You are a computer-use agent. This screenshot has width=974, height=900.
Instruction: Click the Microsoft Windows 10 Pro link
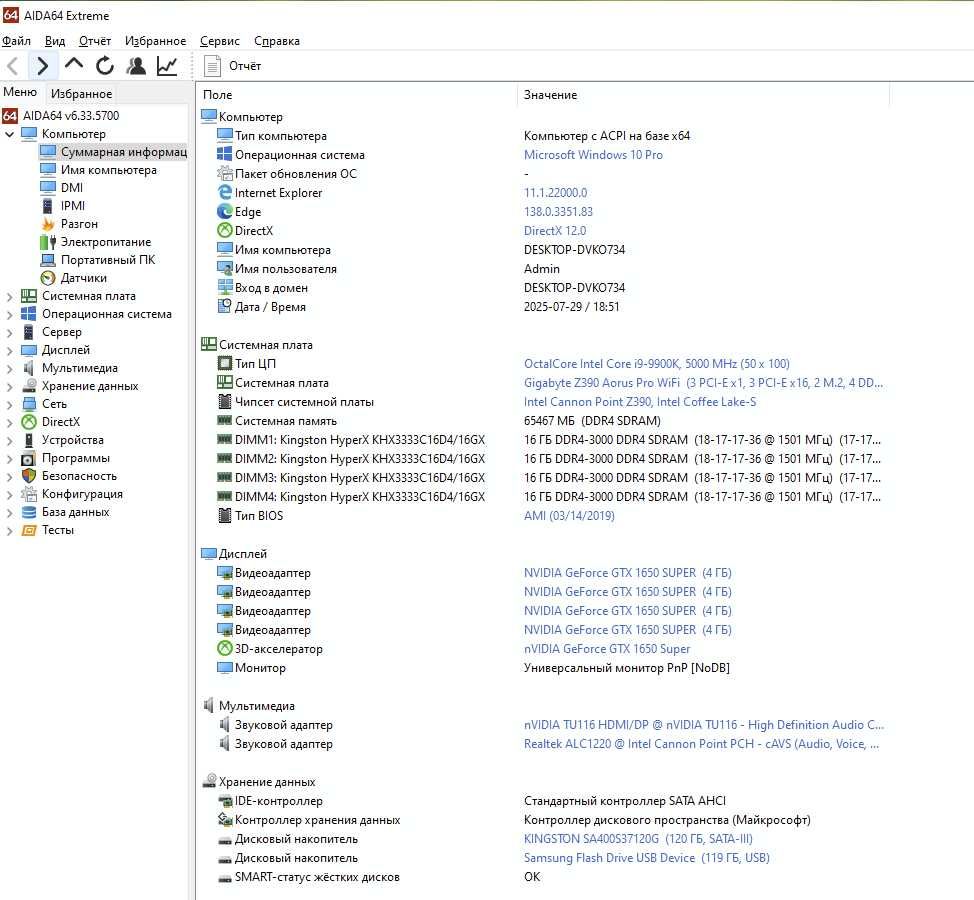click(x=593, y=155)
